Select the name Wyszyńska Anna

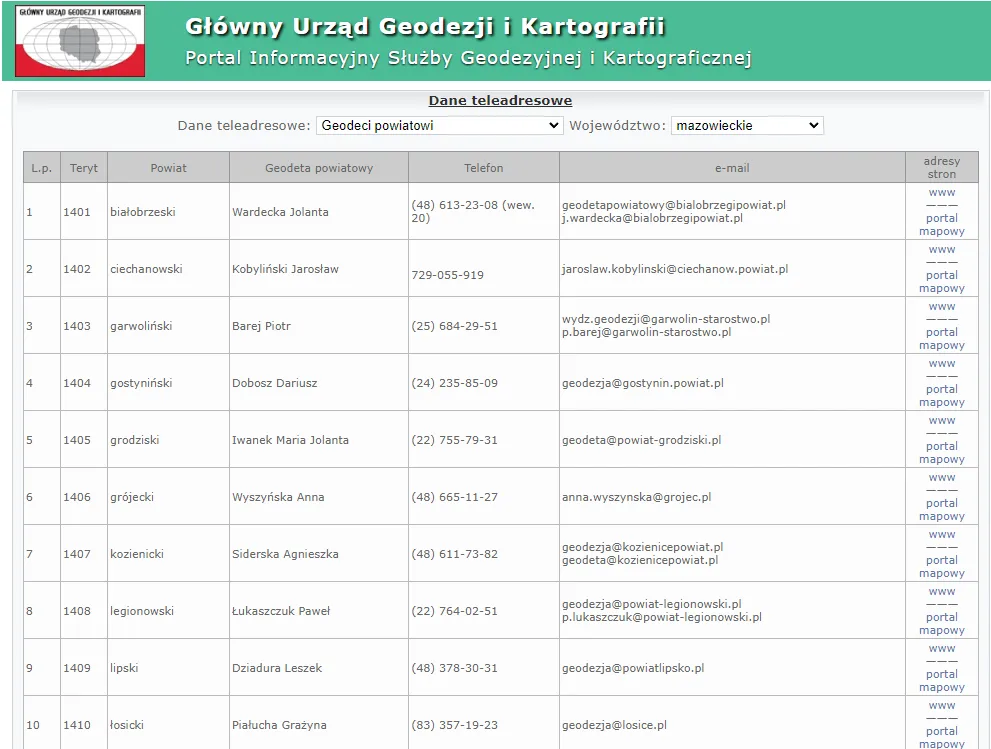coord(278,497)
